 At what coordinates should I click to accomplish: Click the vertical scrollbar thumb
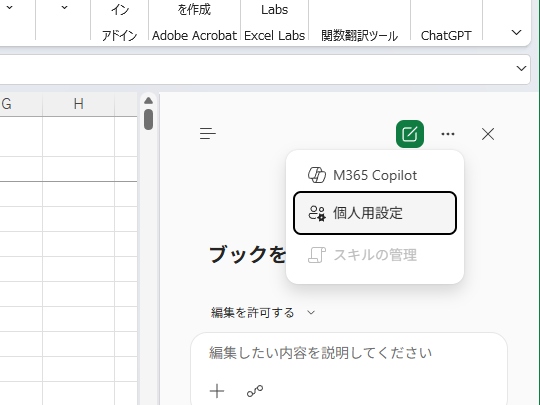(x=148, y=119)
